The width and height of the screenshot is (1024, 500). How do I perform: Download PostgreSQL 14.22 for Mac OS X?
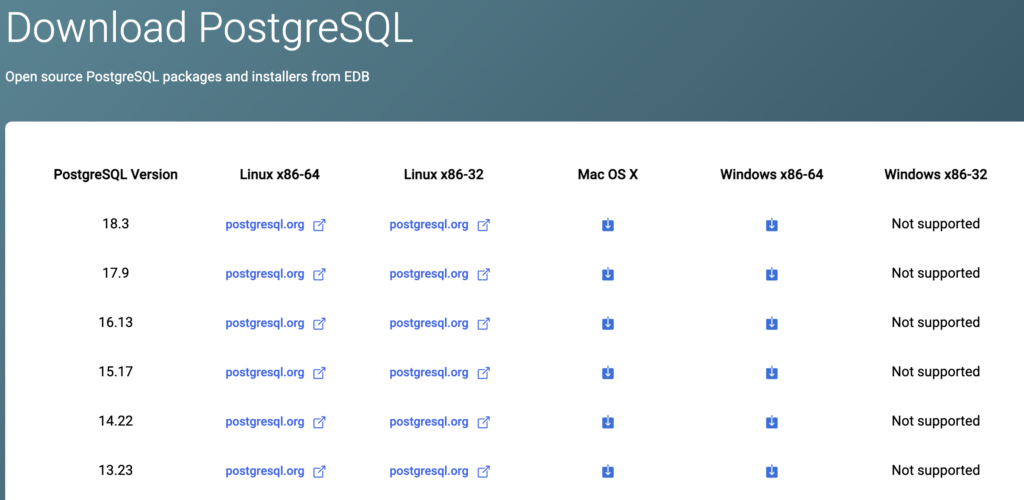607,422
